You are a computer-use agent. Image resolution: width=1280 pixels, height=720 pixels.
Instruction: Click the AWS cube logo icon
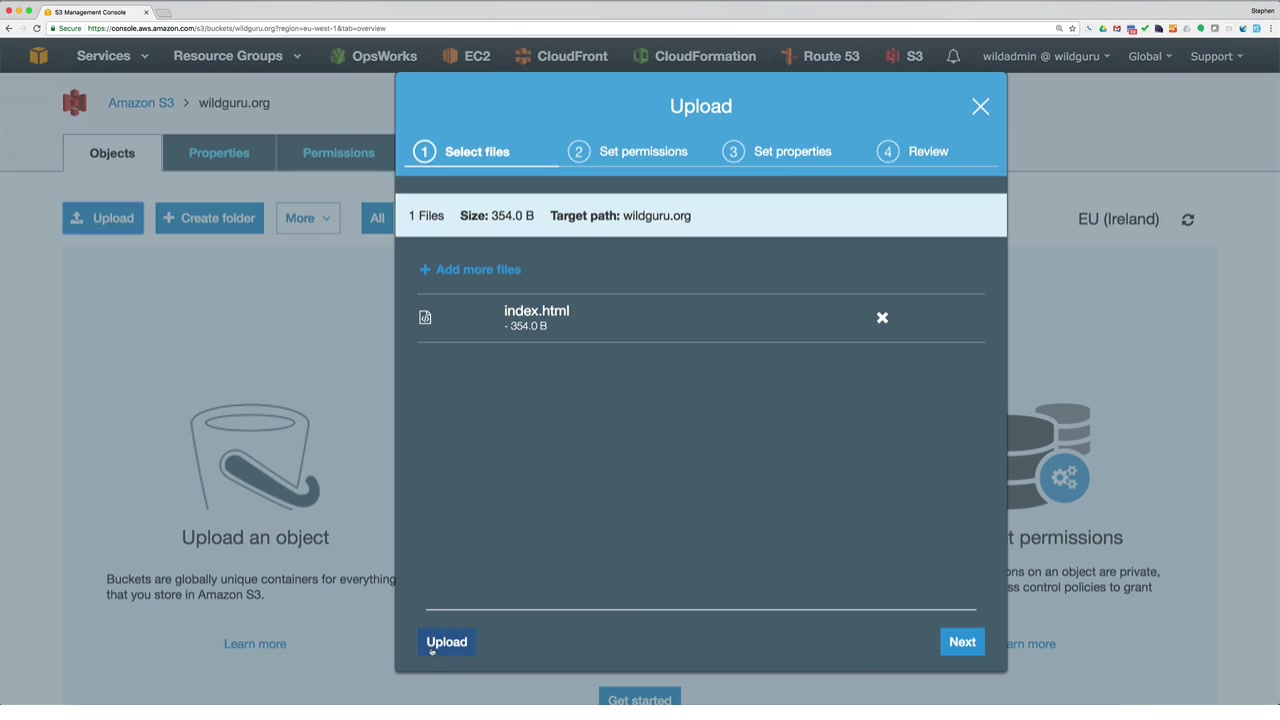click(x=38, y=56)
